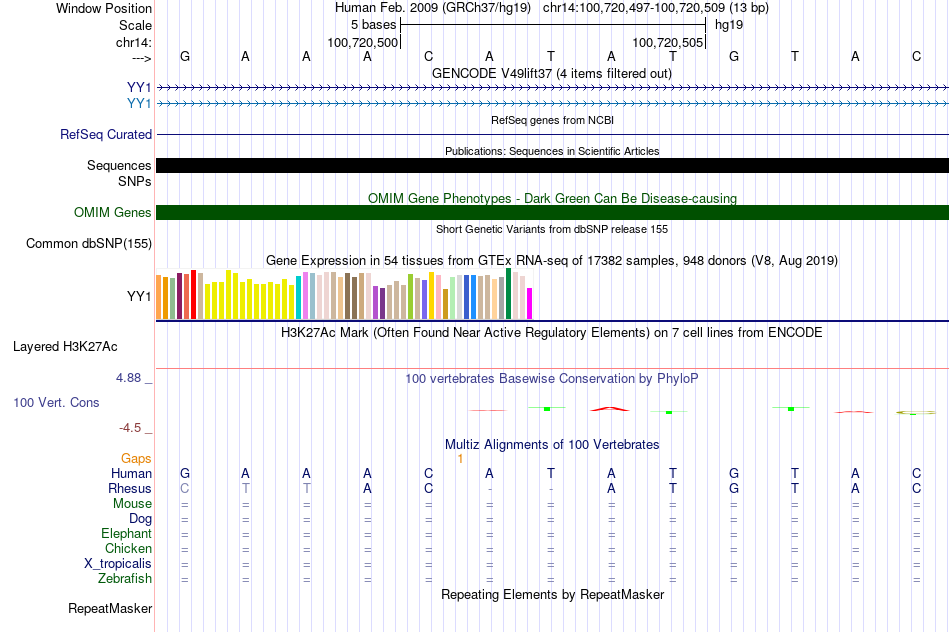Select the Dog alignment row label
Viewport: 950px width, 632px height.
coord(140,519)
